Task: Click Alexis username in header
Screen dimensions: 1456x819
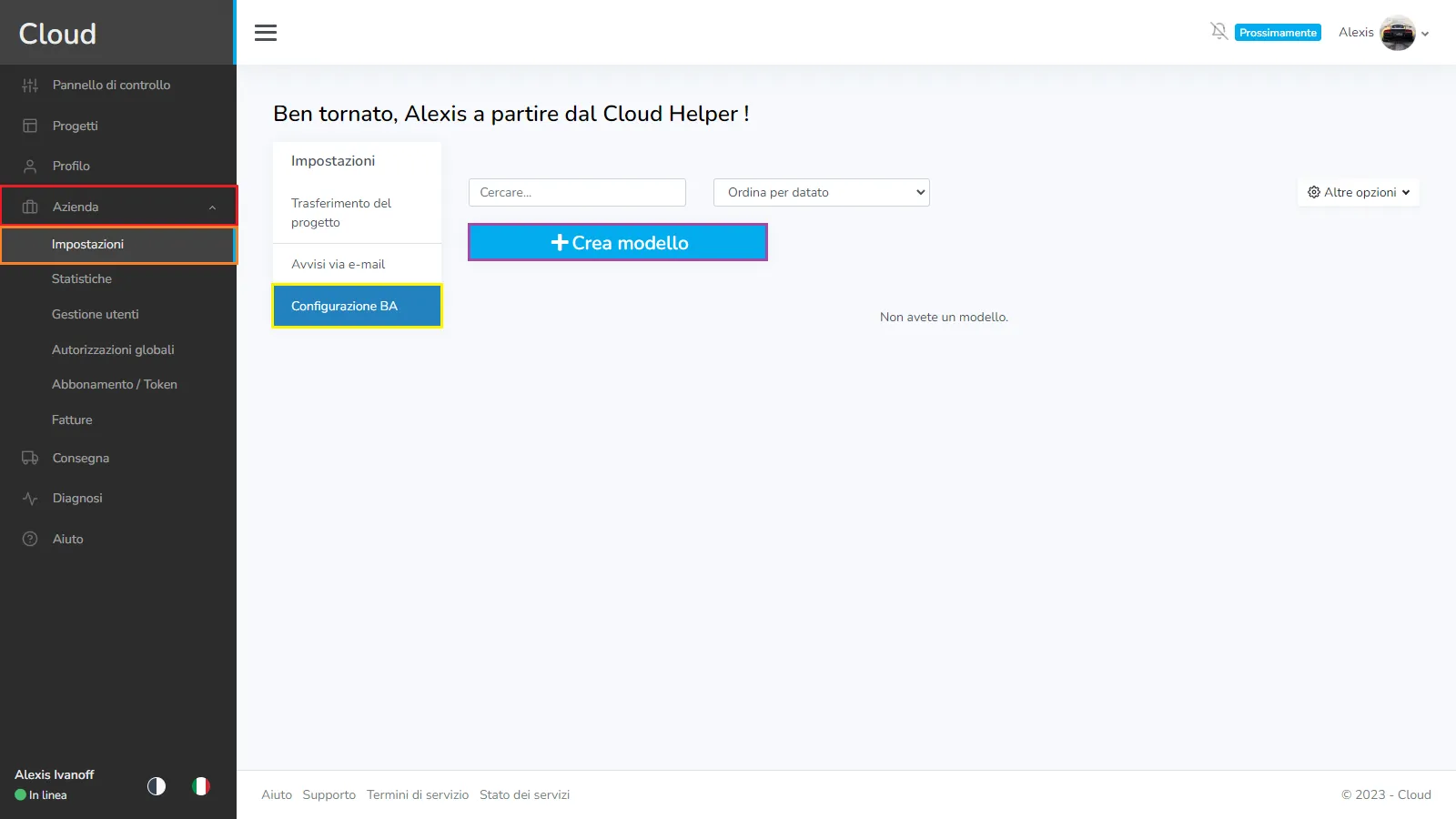Action: [x=1356, y=33]
